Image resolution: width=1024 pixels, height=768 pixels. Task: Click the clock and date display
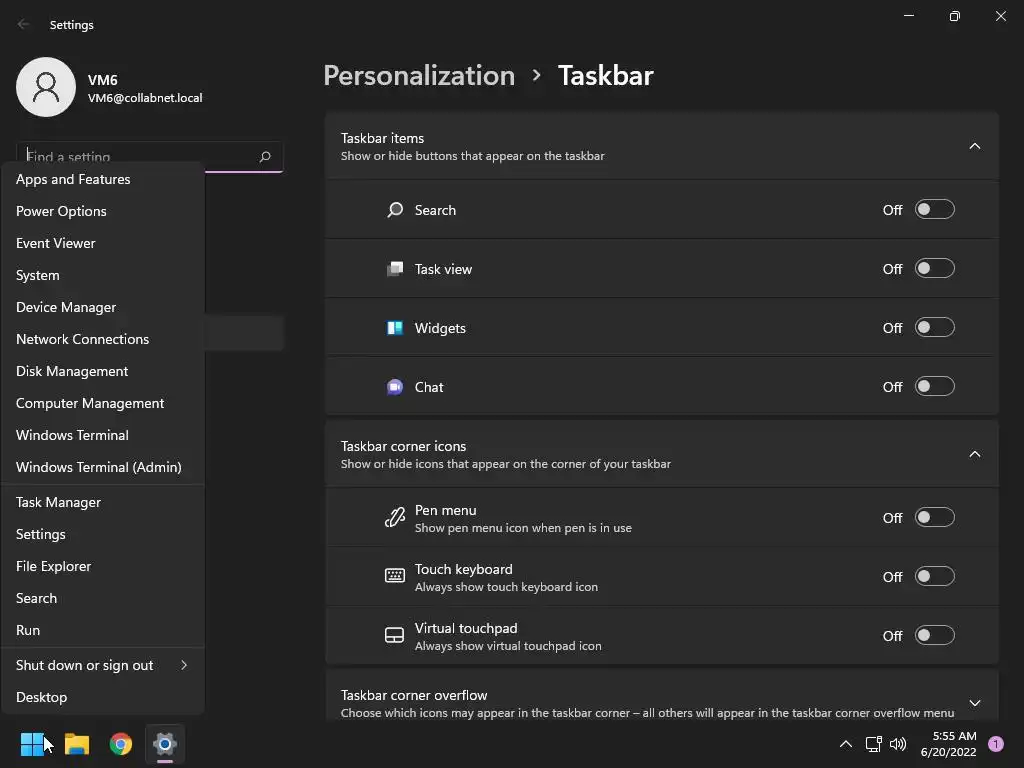954,744
